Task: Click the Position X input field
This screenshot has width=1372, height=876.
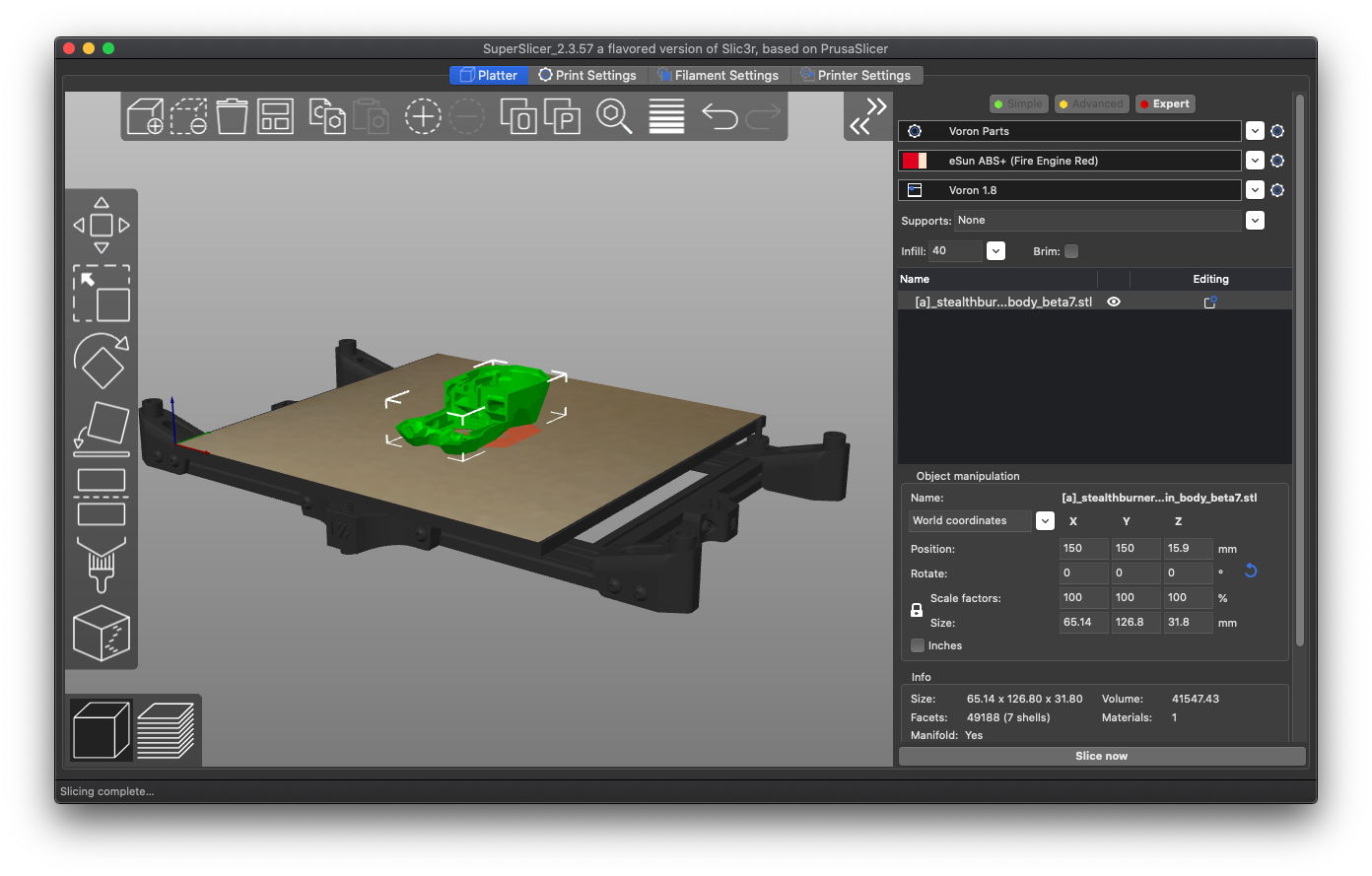Action: pyautogui.click(x=1083, y=548)
